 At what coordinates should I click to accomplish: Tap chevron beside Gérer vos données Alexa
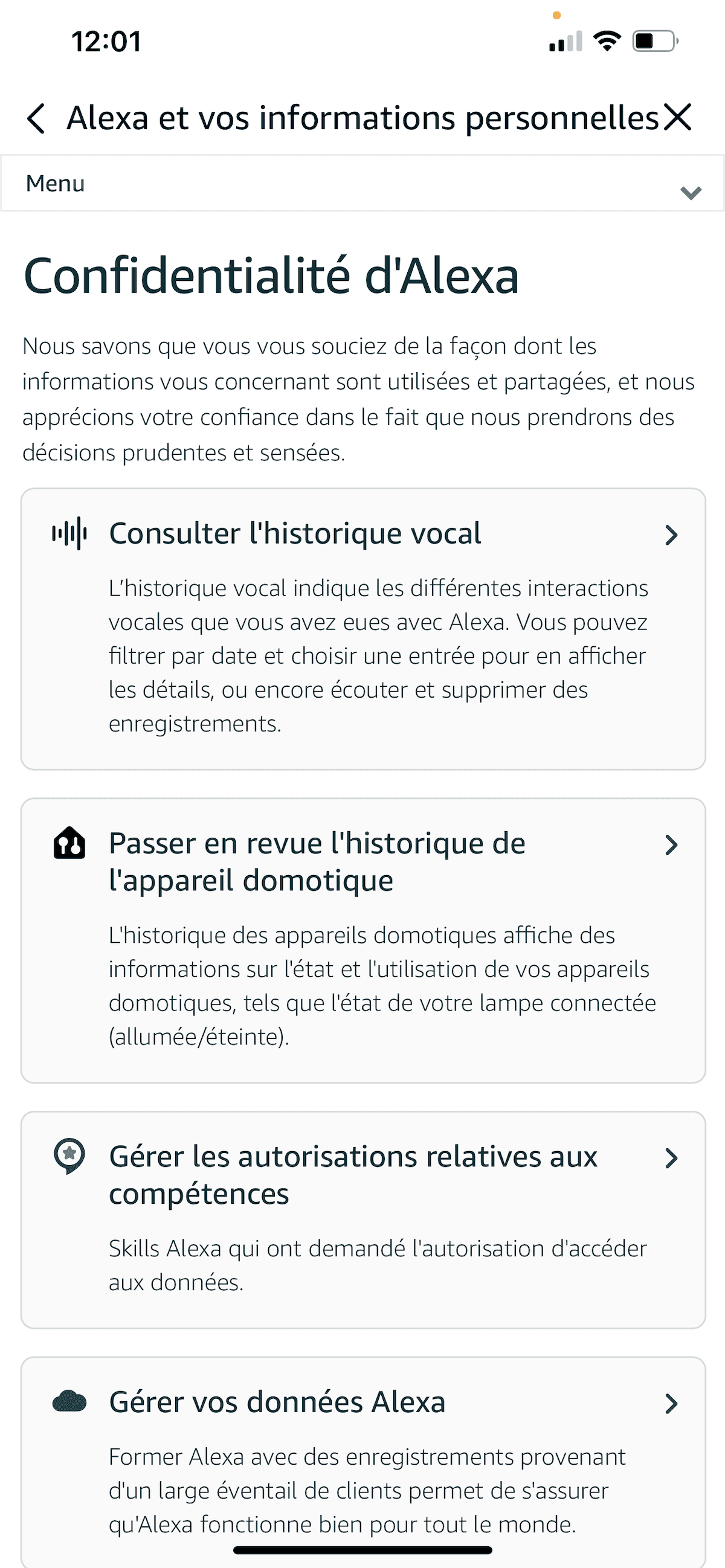(x=671, y=1404)
